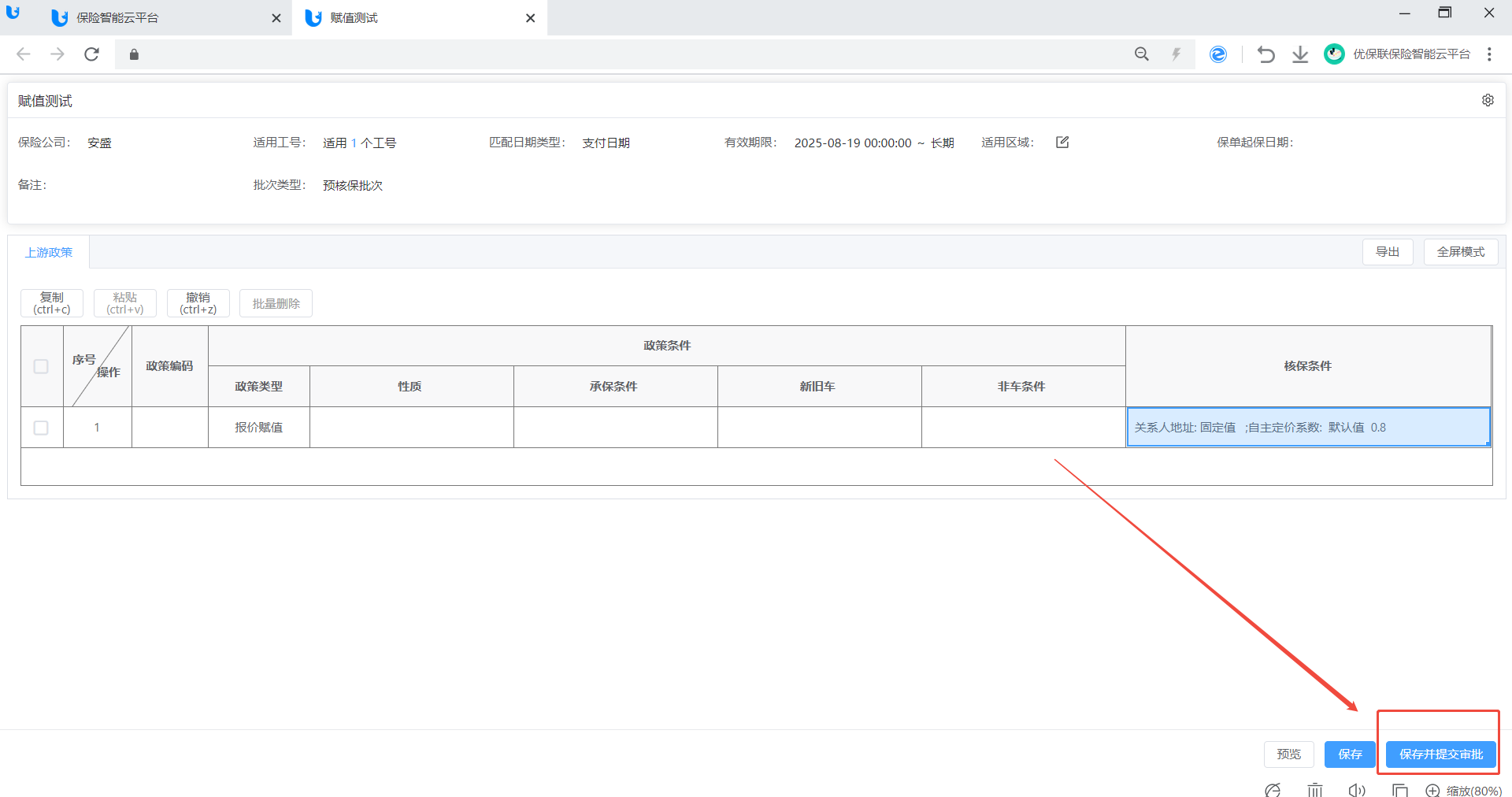Viewport: 1512px width, 797px height.
Task: Tick the select-all checkbox in the table header
Action: pyautogui.click(x=41, y=366)
